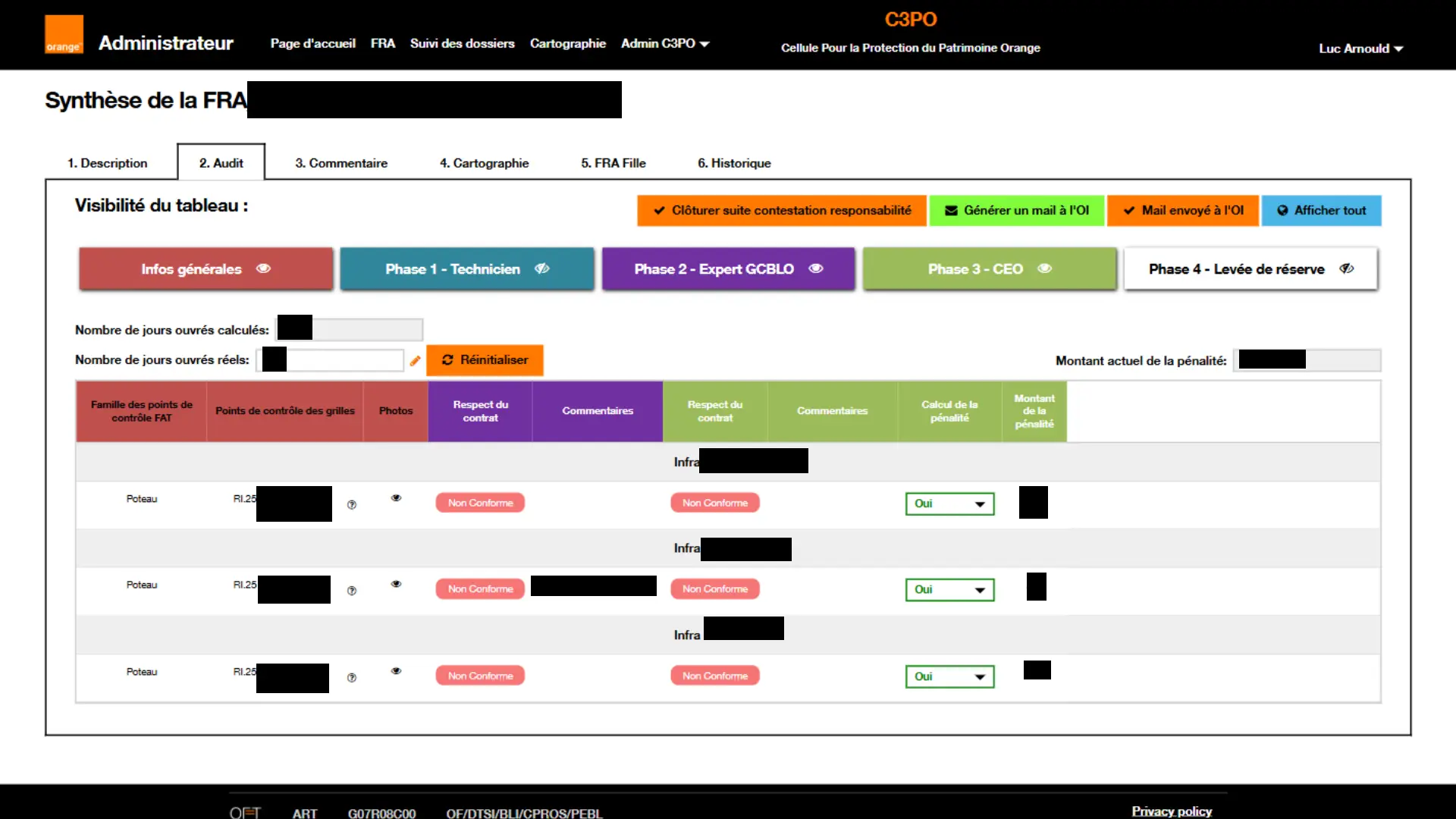
Task: Expand the Admin C3PO menu
Action: point(664,44)
